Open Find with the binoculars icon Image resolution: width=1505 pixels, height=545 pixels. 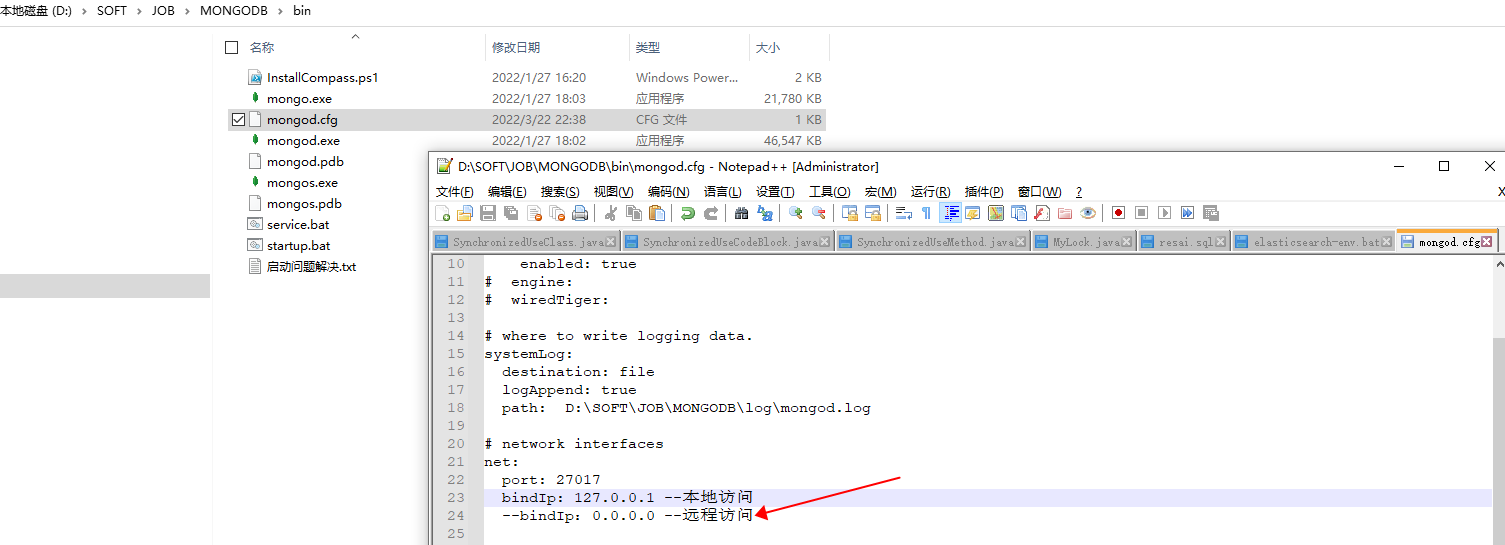pyautogui.click(x=741, y=213)
